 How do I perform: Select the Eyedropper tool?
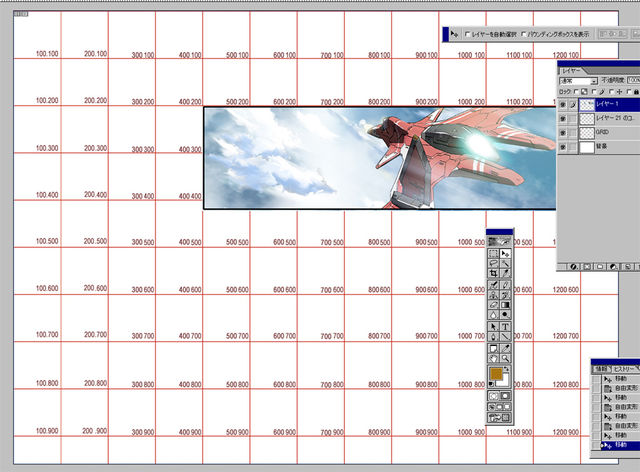point(505,348)
